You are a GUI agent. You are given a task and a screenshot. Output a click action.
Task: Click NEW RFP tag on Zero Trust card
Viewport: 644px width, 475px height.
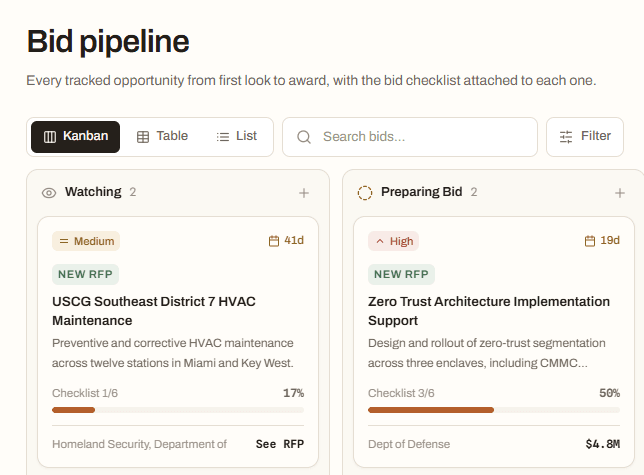coord(401,274)
